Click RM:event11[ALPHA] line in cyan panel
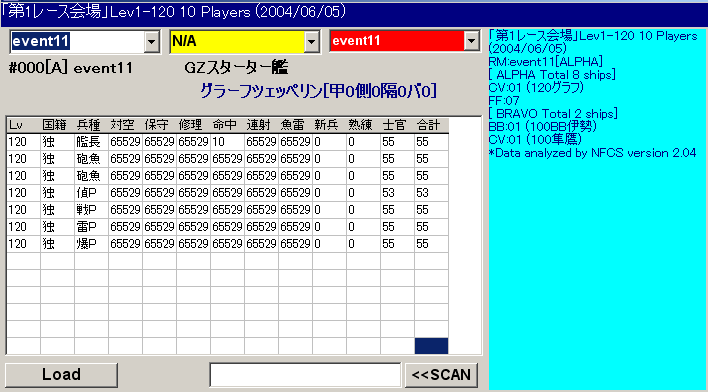708x392 pixels. (545, 61)
